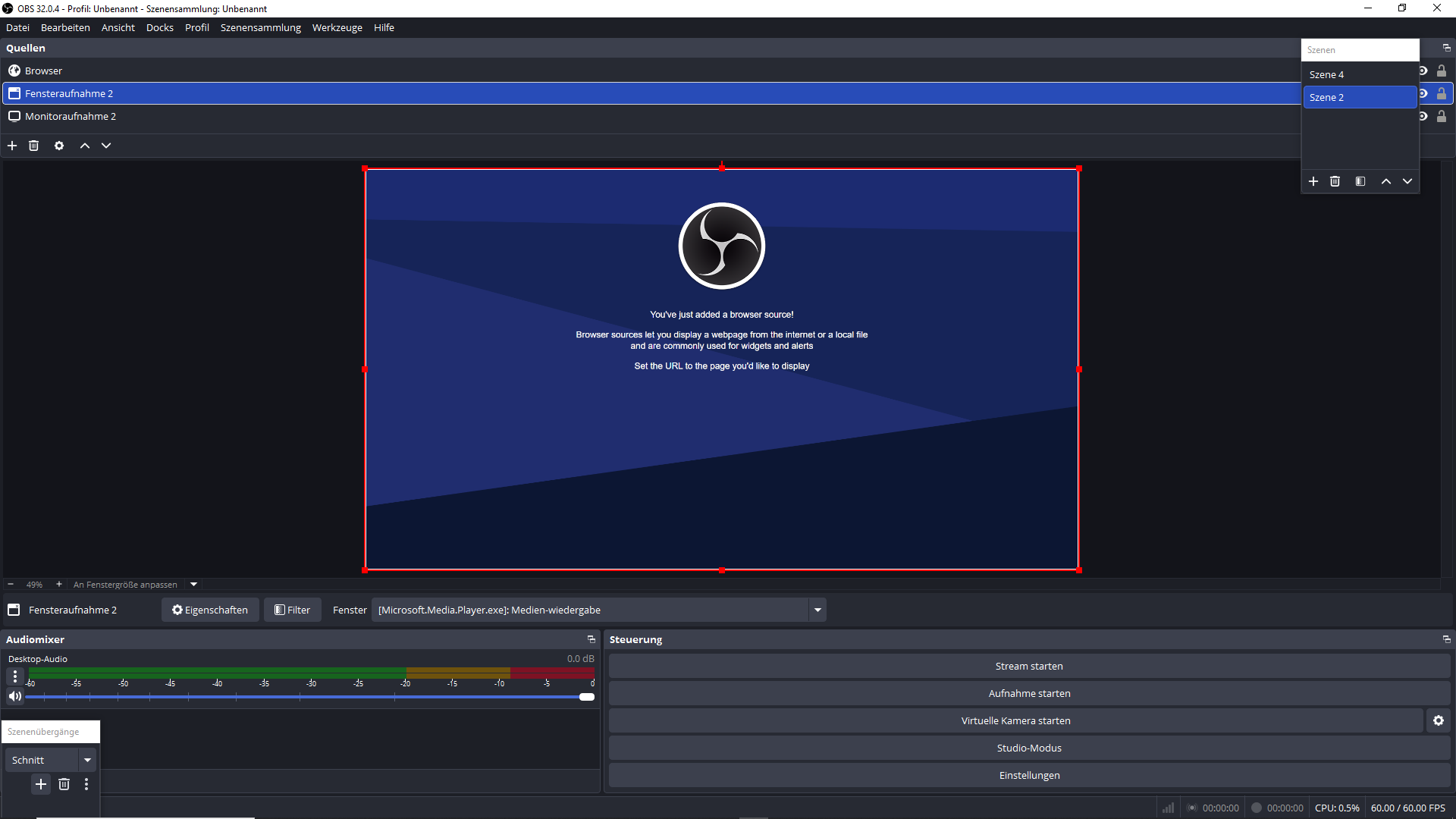Image resolution: width=1456 pixels, height=819 pixels.
Task: Toggle lock on Monitoraufnahme 2 source
Action: pyautogui.click(x=1442, y=116)
